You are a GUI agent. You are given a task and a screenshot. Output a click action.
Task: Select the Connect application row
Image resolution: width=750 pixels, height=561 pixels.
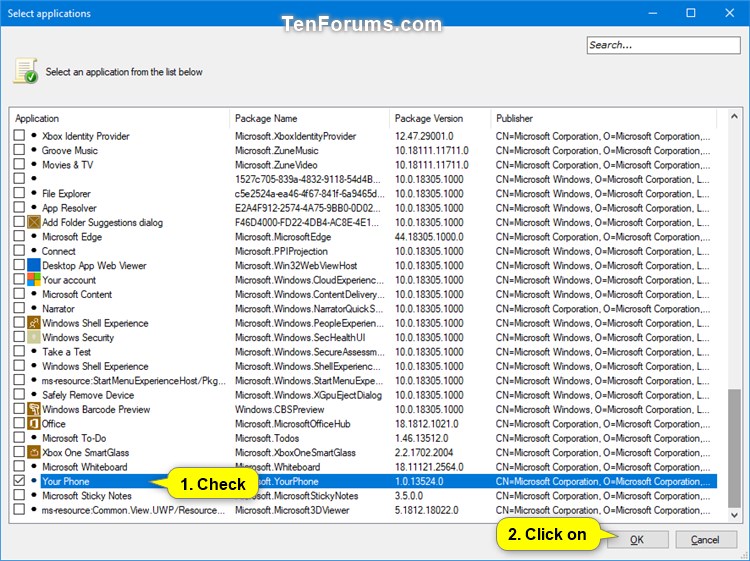click(364, 251)
